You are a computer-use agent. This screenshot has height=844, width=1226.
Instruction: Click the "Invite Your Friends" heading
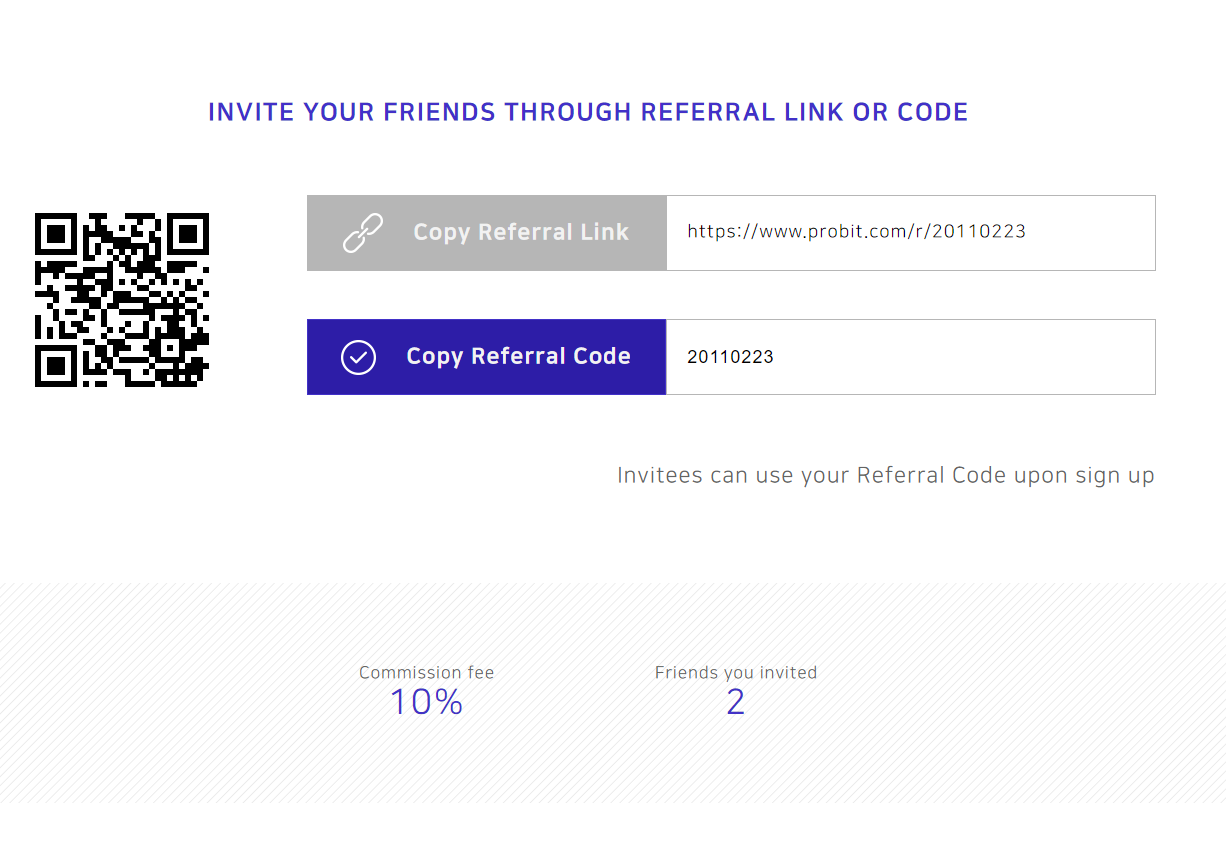point(588,112)
